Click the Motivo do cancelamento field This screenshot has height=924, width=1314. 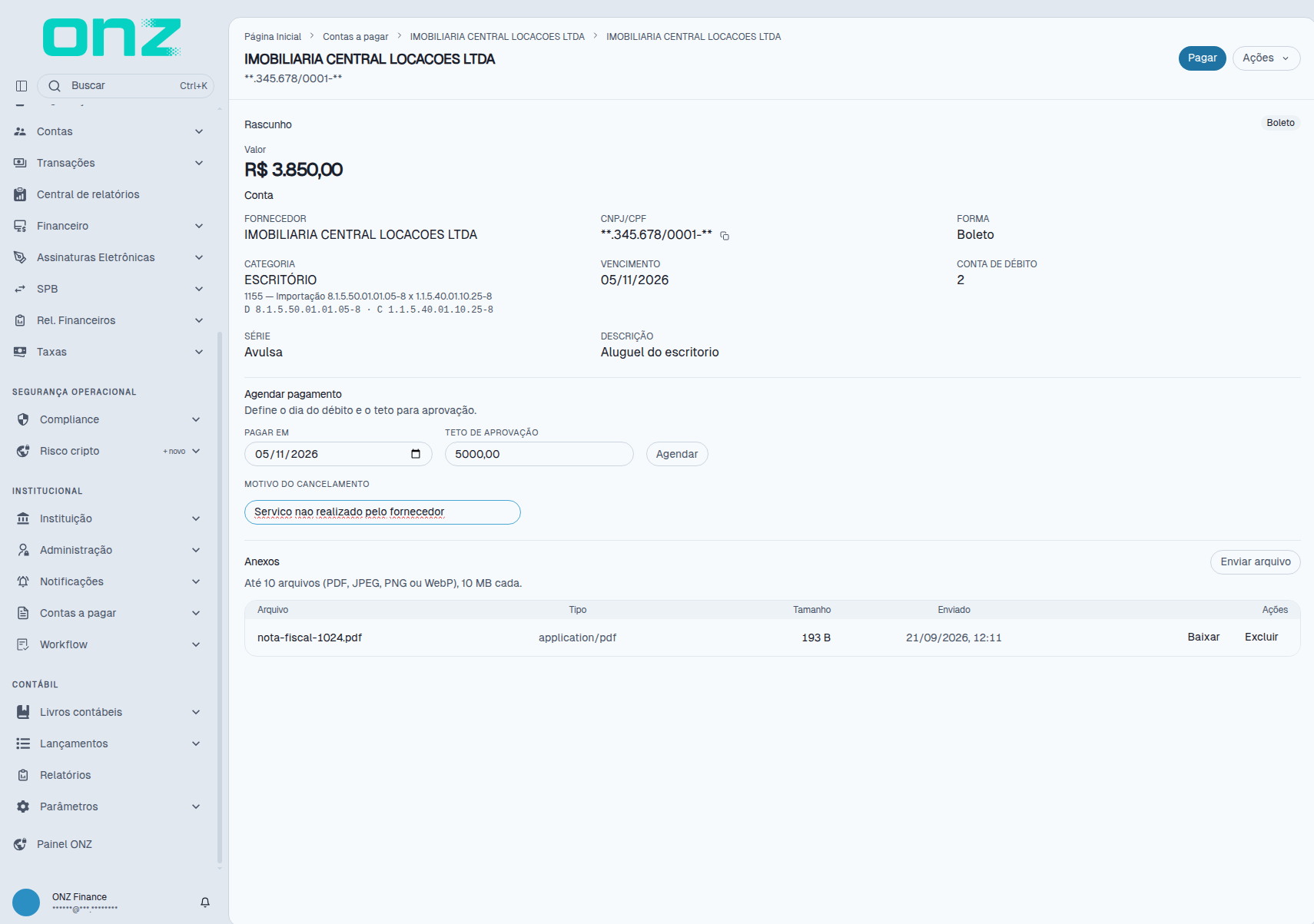[x=383, y=512]
